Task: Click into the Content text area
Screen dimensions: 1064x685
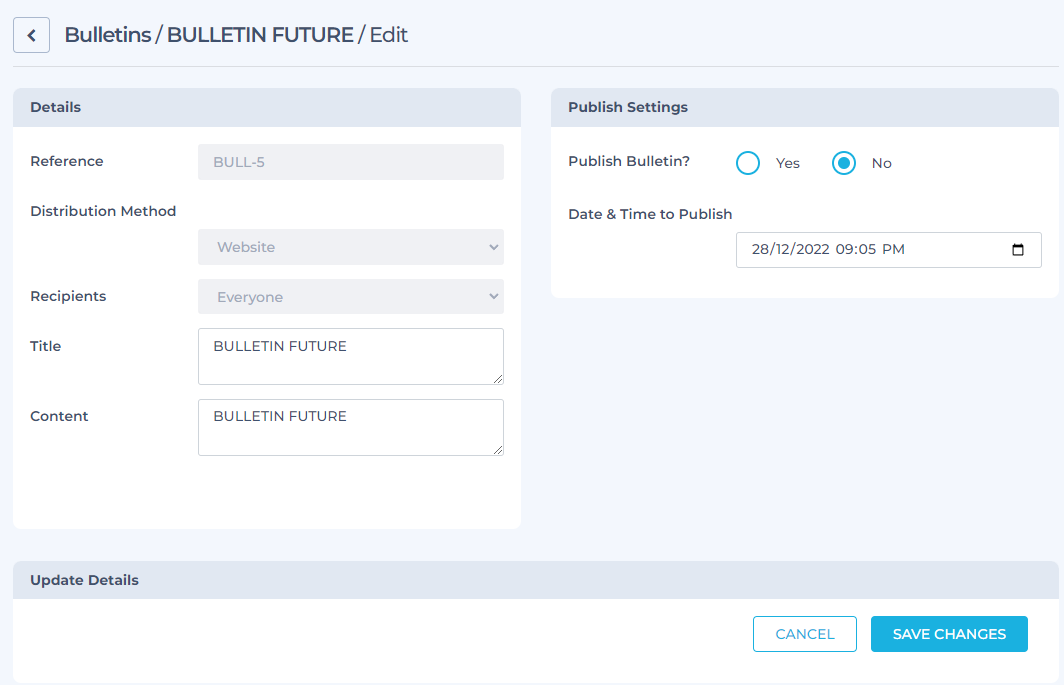Action: [351, 427]
